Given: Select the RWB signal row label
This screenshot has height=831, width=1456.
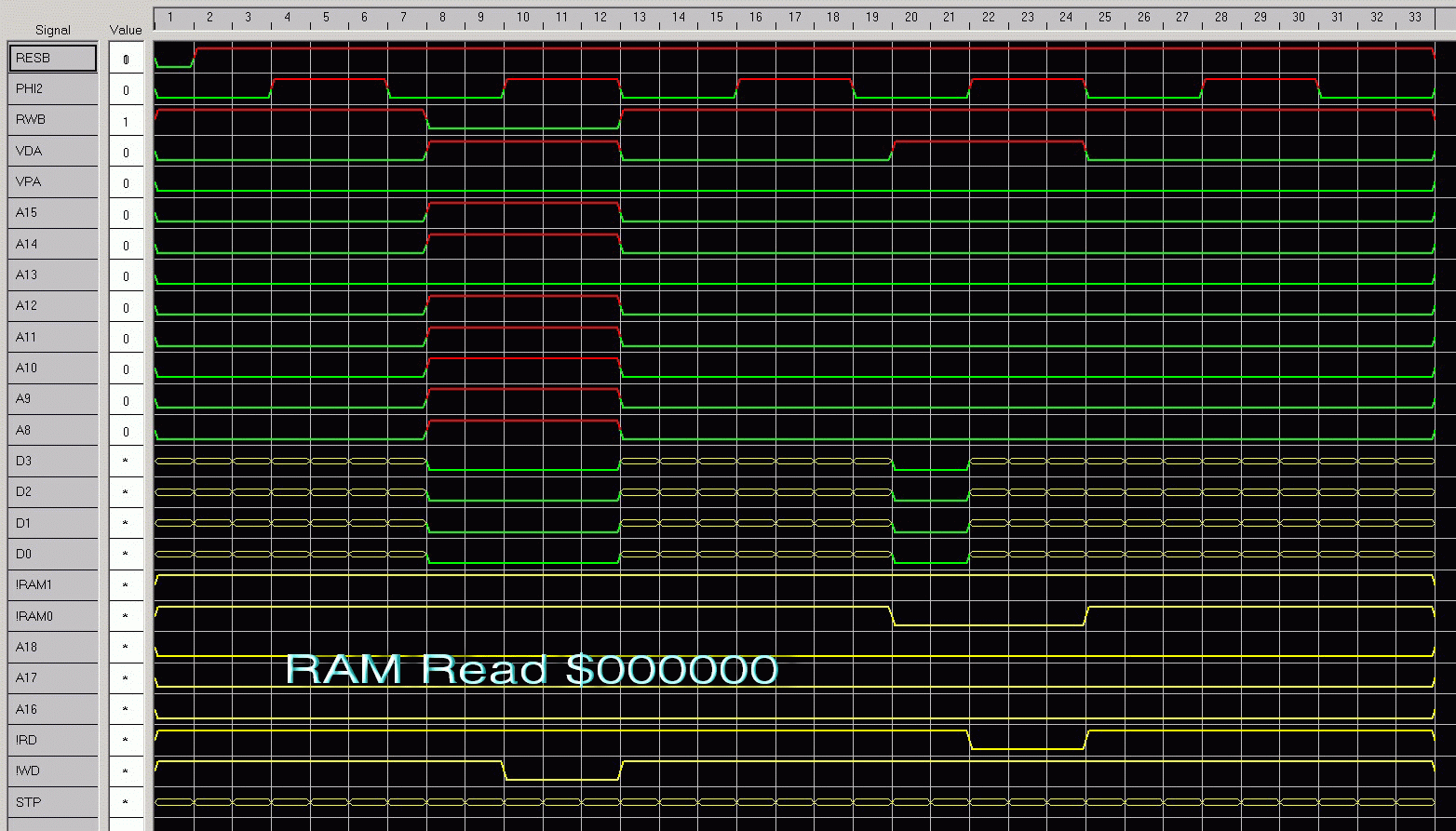Looking at the screenshot, I should tap(52, 120).
